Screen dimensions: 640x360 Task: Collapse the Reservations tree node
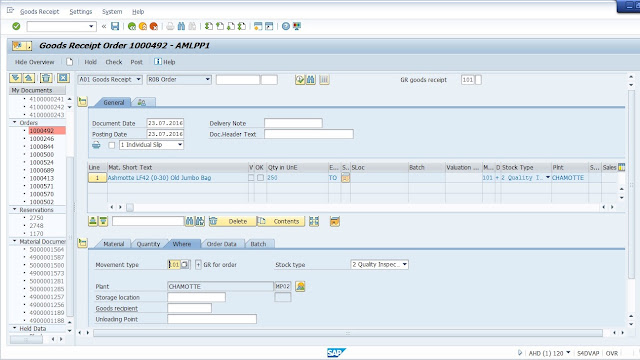coord(15,209)
